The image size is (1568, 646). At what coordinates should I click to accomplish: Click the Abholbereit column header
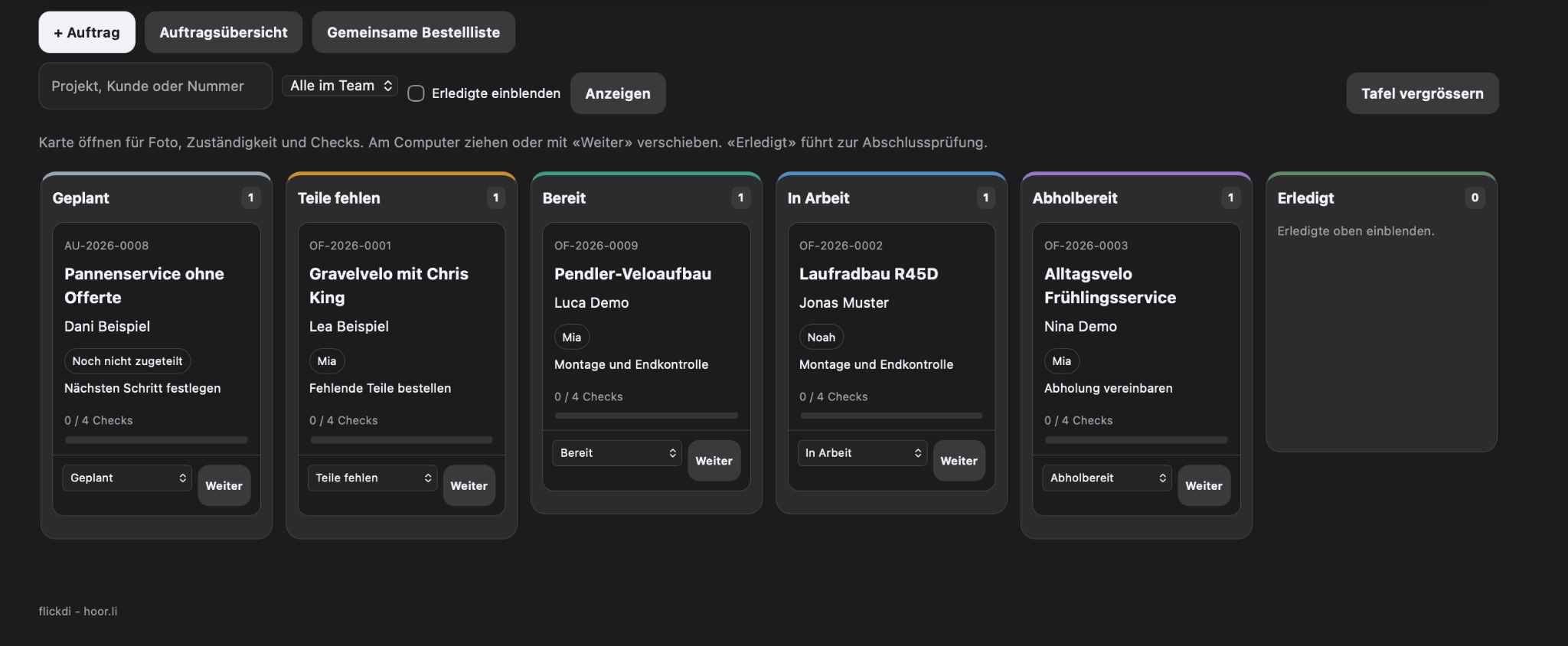point(1075,198)
